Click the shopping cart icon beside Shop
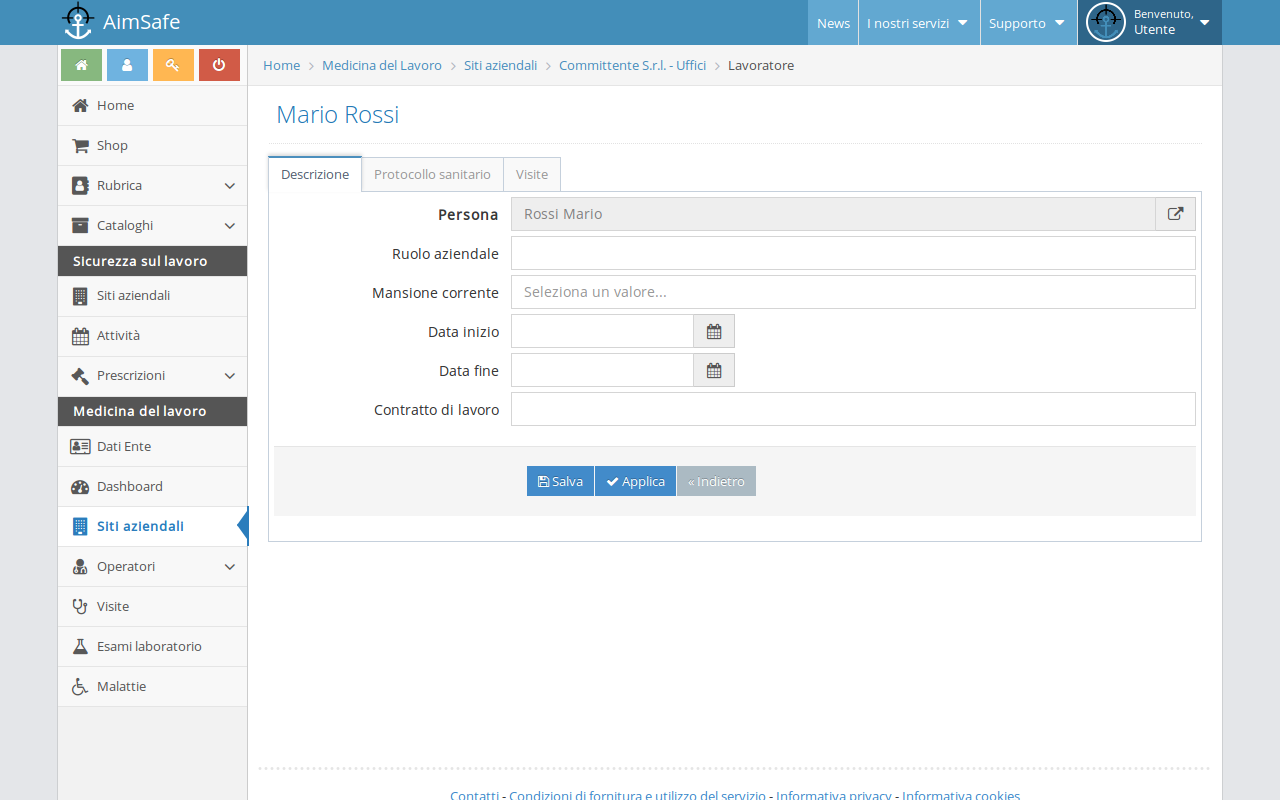1280x800 pixels. tap(80, 145)
